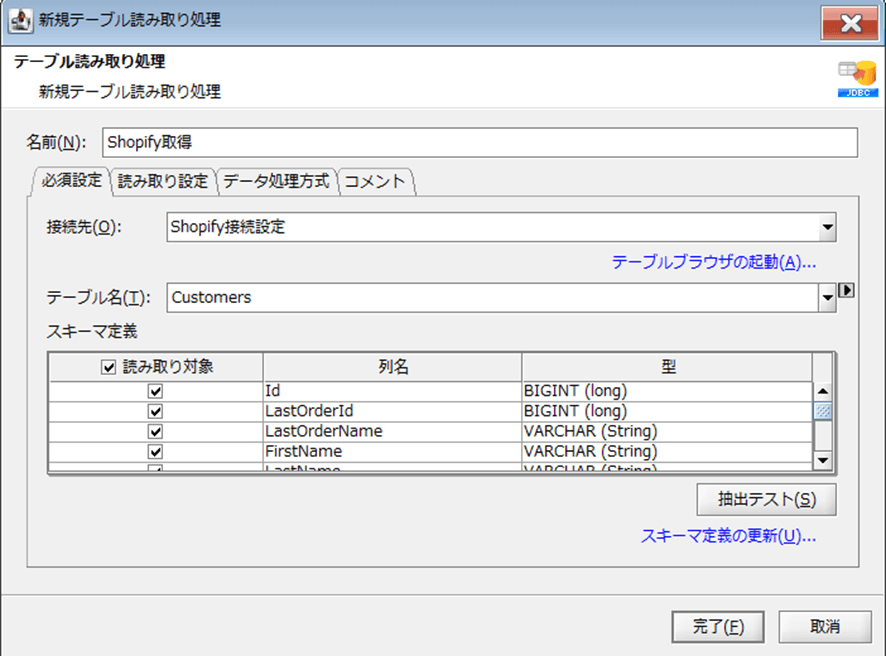Click the schema scrollbar down arrow

coord(823,460)
